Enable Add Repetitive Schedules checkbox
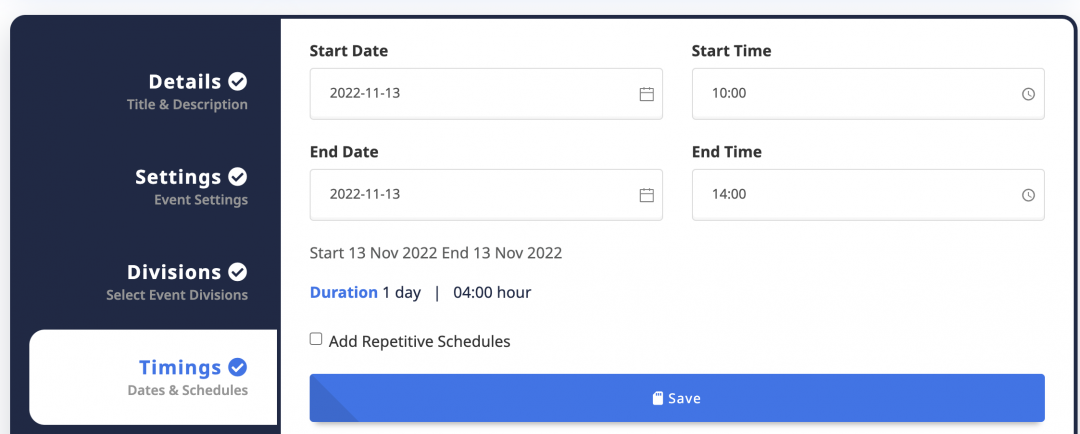 (315, 339)
